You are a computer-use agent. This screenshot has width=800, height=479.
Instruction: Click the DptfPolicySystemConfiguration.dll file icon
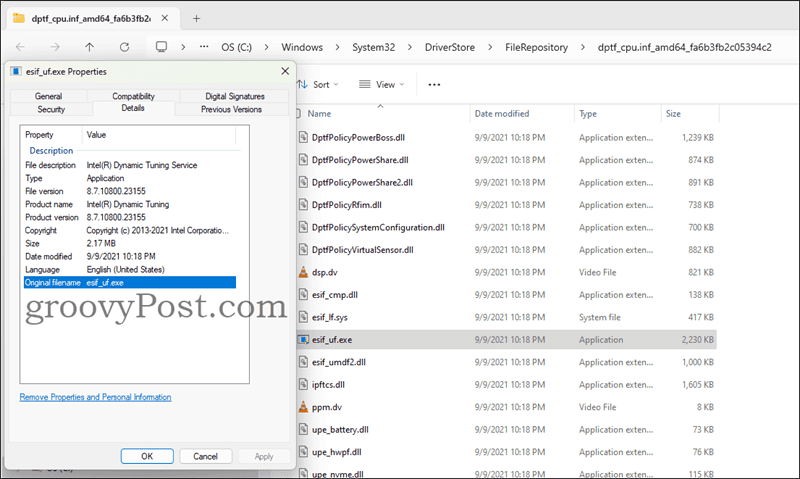pyautogui.click(x=303, y=227)
